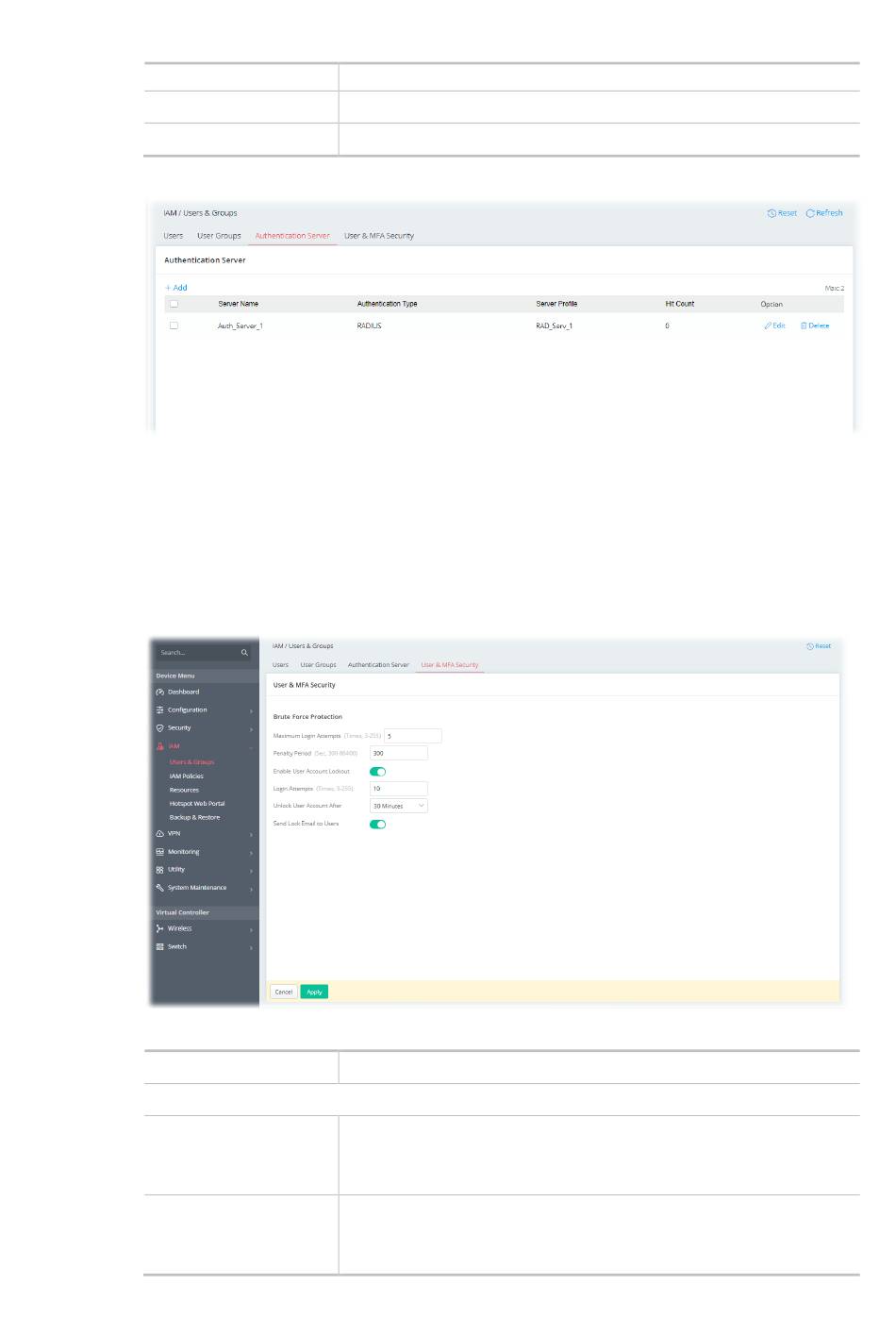Click the Monitoring icon in the sidebar
This screenshot has height=1318, width=896.
160,852
